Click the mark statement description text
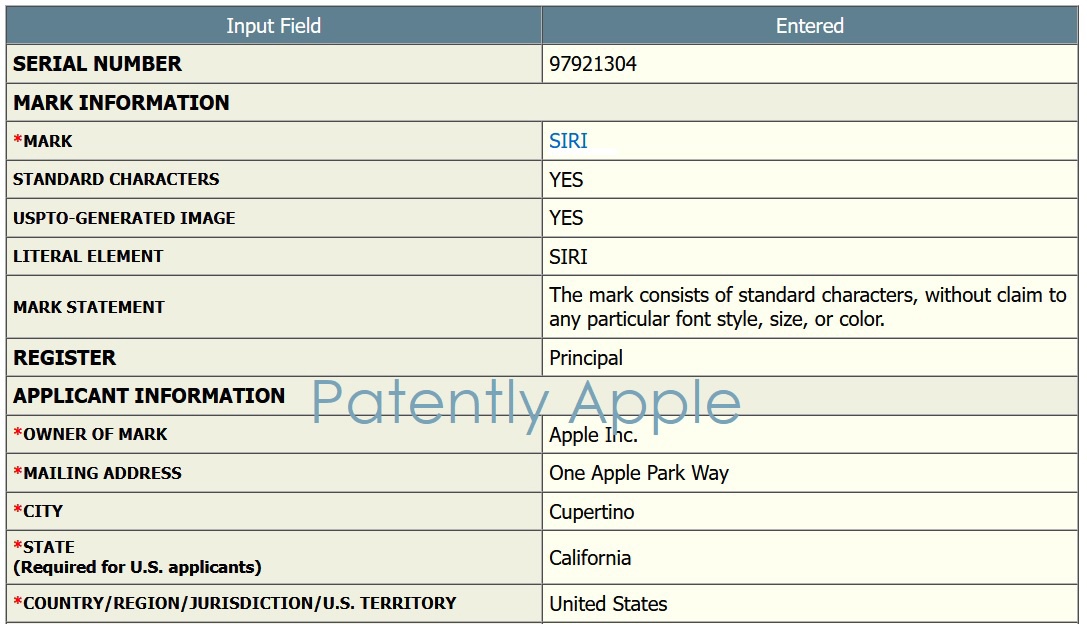 (807, 307)
